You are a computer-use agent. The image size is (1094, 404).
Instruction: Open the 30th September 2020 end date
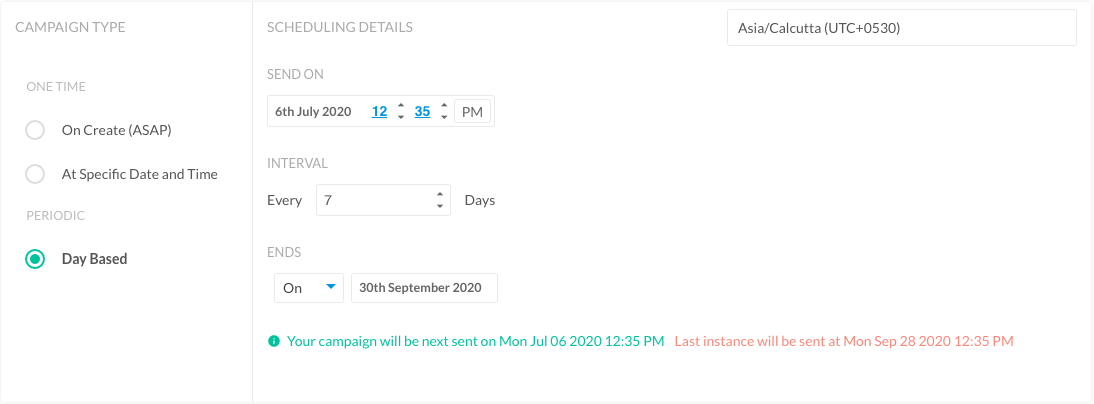click(424, 287)
